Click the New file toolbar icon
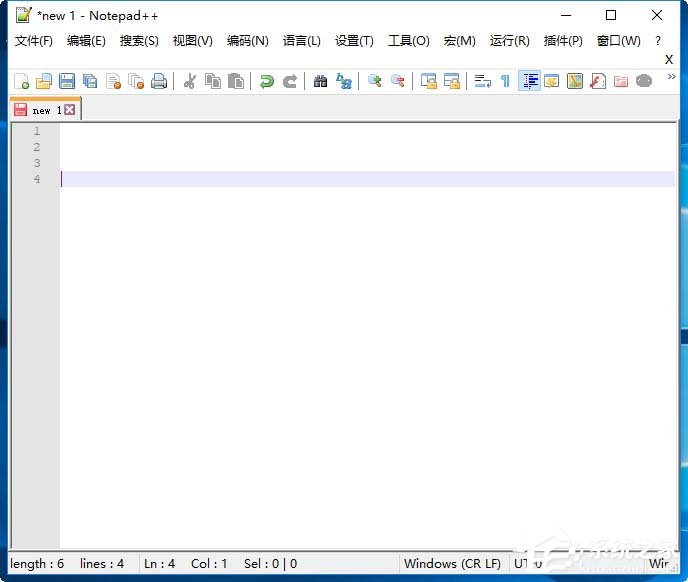The image size is (688, 582). coord(21,81)
